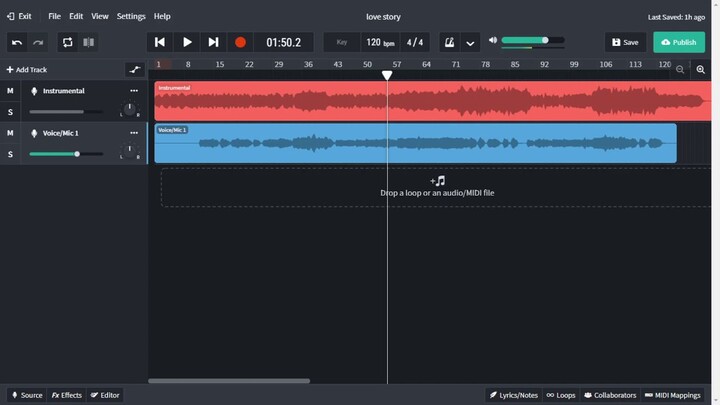The width and height of the screenshot is (720, 405).
Task: Click the horizontal timeline scrollbar
Action: pyautogui.click(x=229, y=381)
